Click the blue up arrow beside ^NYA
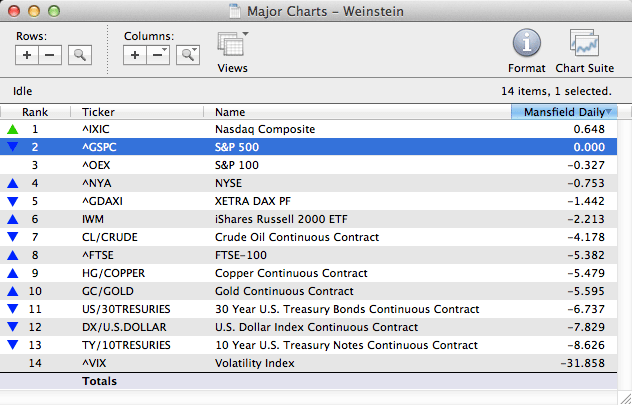 tap(12, 183)
